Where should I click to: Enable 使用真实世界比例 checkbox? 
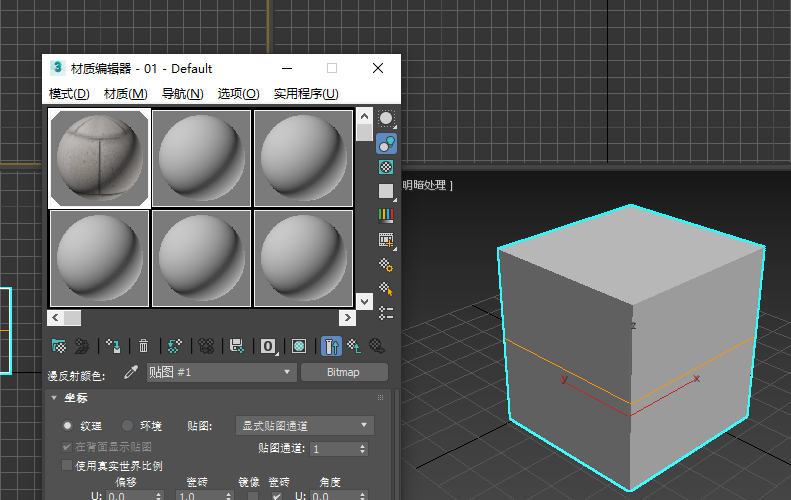(x=67, y=465)
